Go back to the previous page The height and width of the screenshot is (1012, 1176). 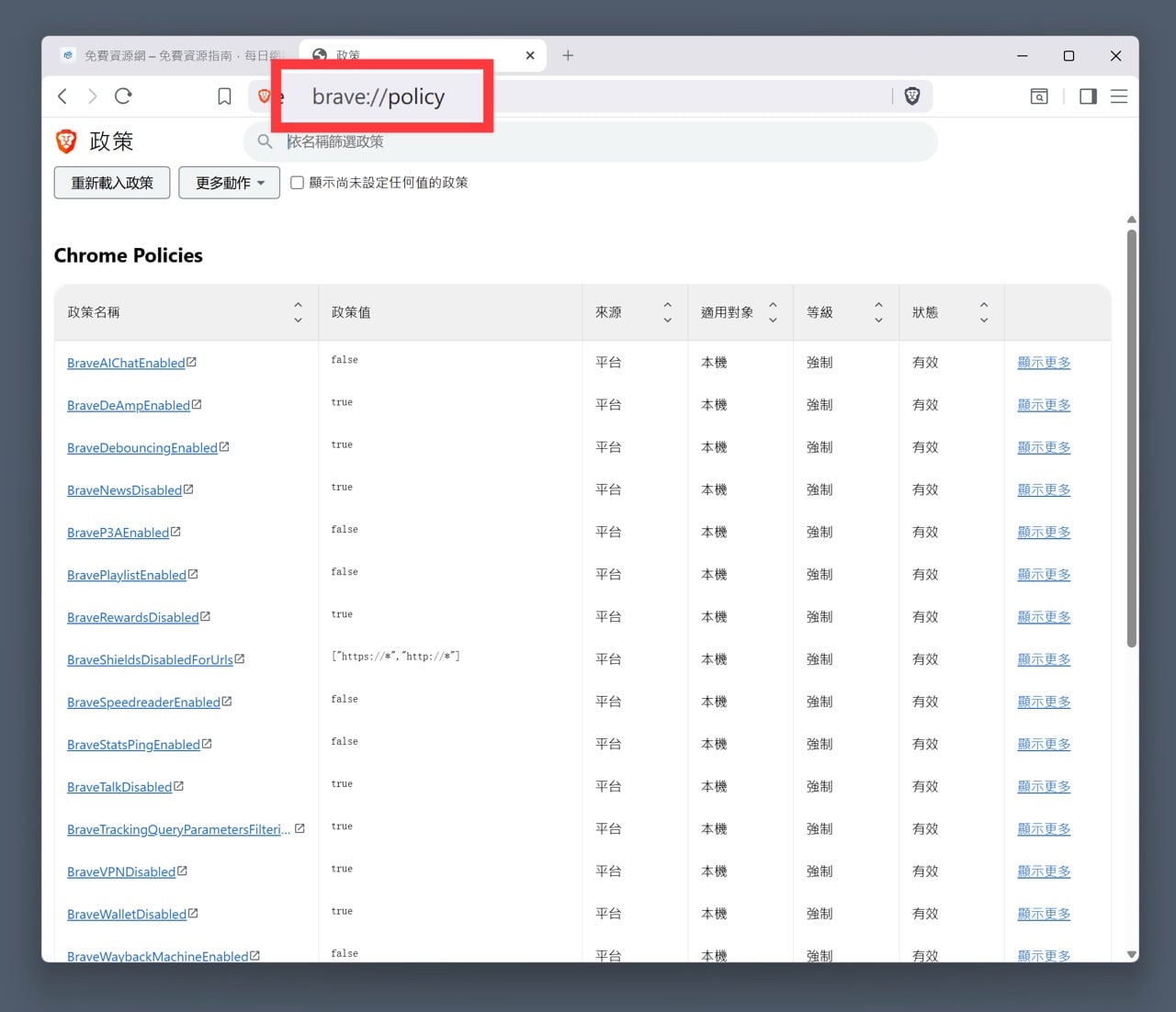pos(62,96)
